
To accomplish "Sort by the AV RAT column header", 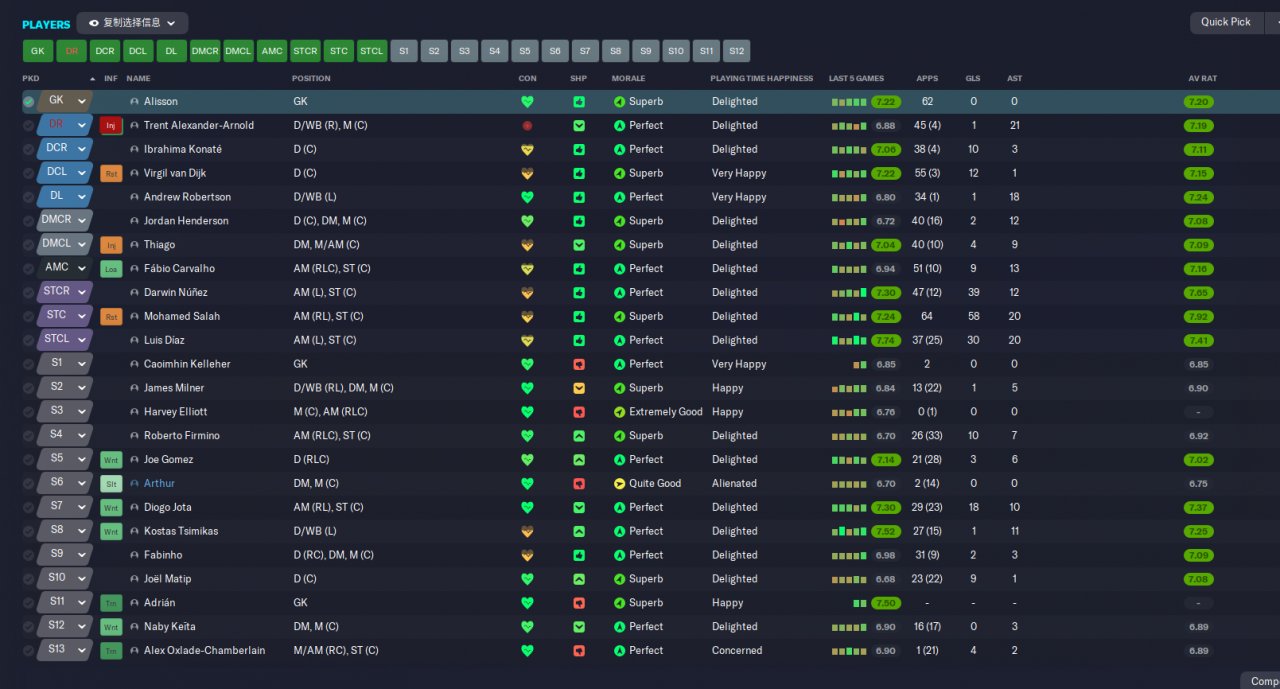I will [1202, 78].
